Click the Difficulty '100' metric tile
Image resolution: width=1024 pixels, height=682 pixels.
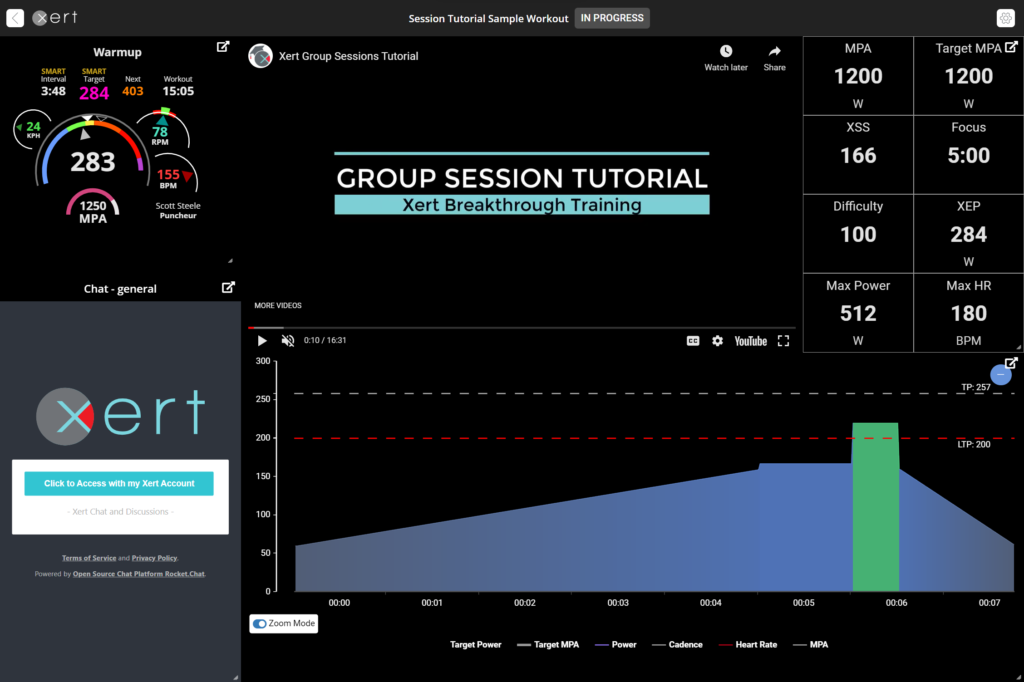pos(858,233)
